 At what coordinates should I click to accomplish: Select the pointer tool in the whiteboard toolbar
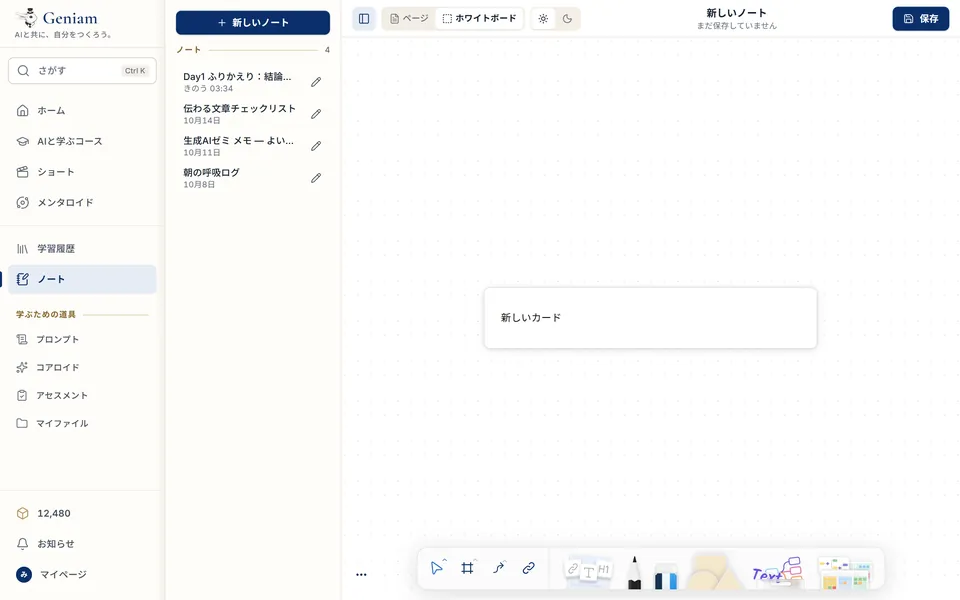pos(437,568)
